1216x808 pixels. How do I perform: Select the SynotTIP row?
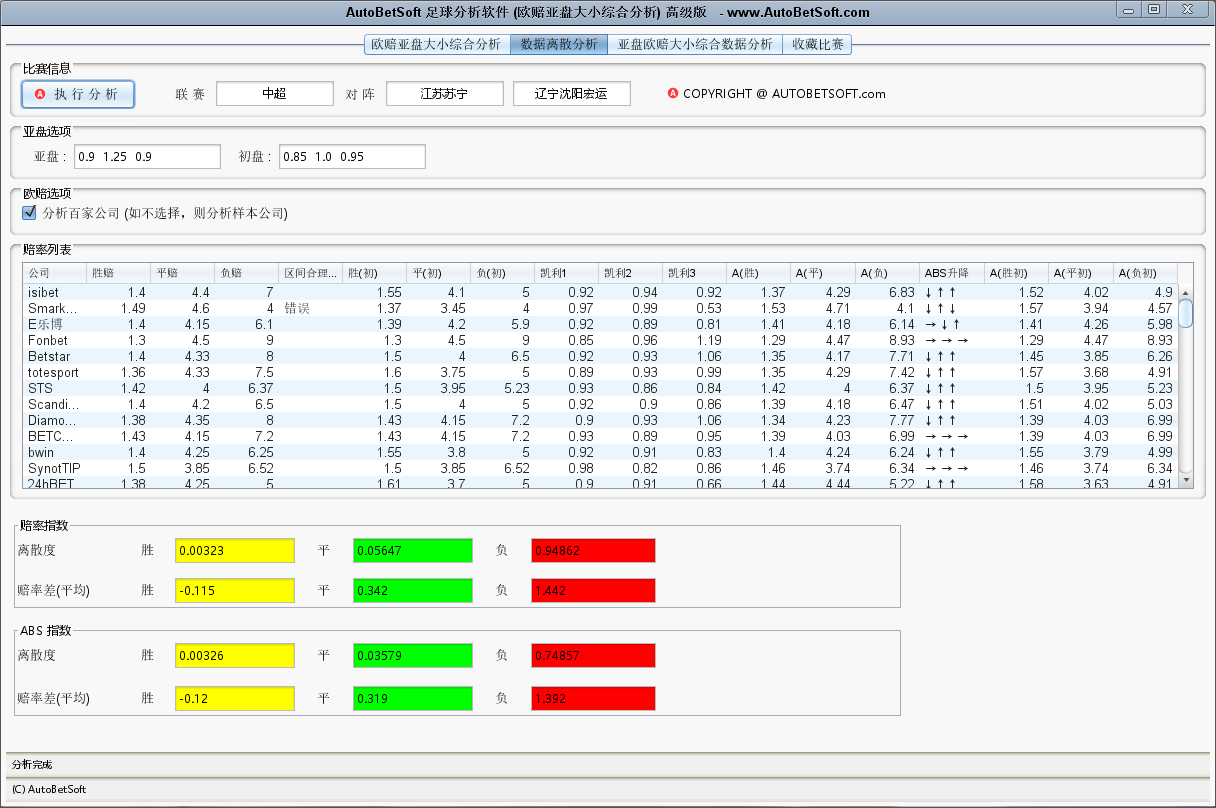[x=600, y=468]
